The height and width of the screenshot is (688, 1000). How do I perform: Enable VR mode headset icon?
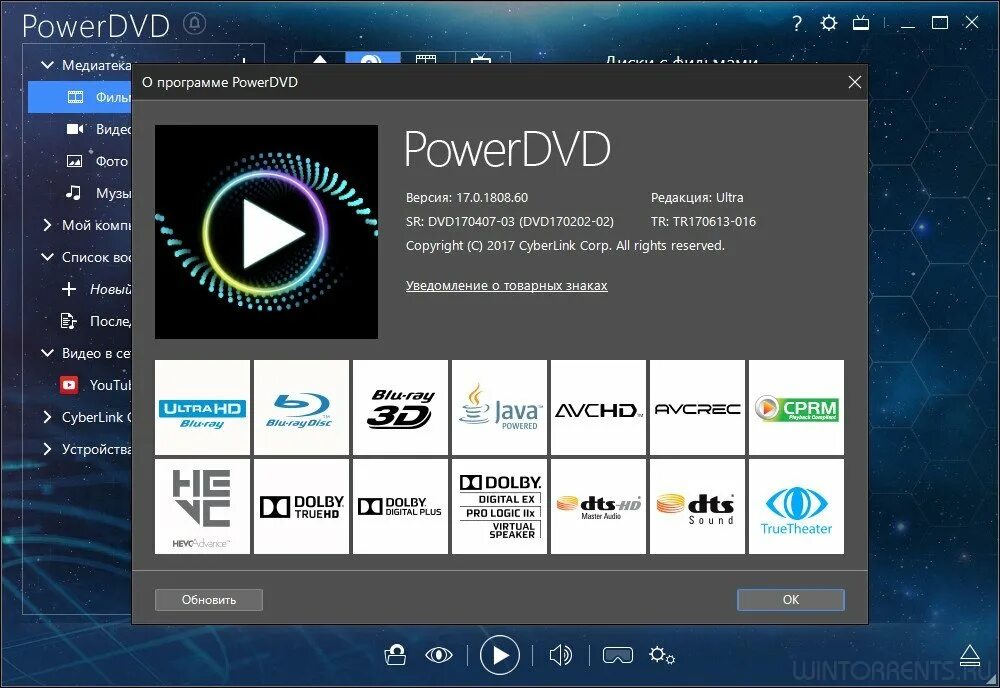click(617, 655)
